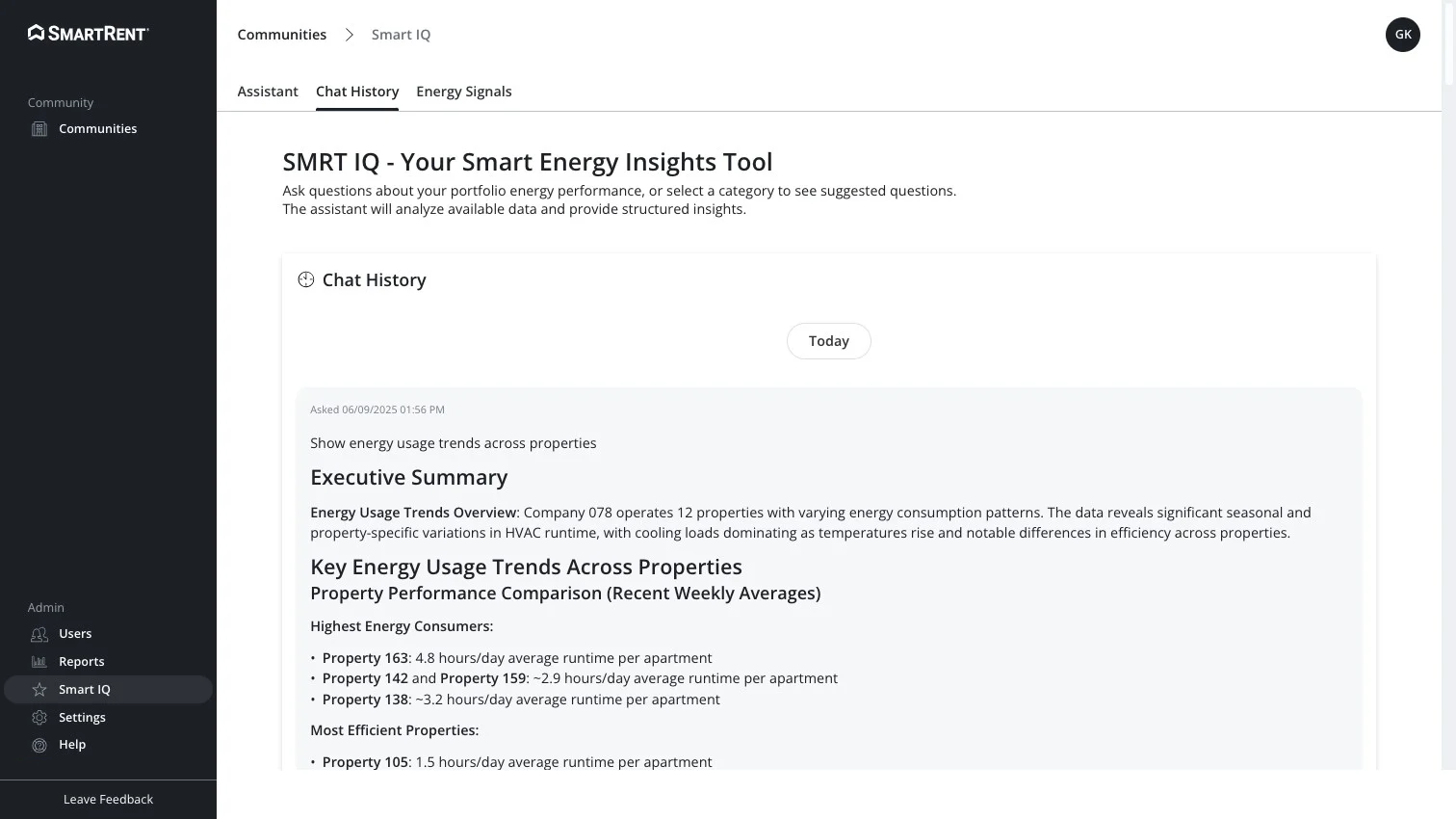The height and width of the screenshot is (819, 1456).
Task: Click the Users people icon
Action: 39,634
